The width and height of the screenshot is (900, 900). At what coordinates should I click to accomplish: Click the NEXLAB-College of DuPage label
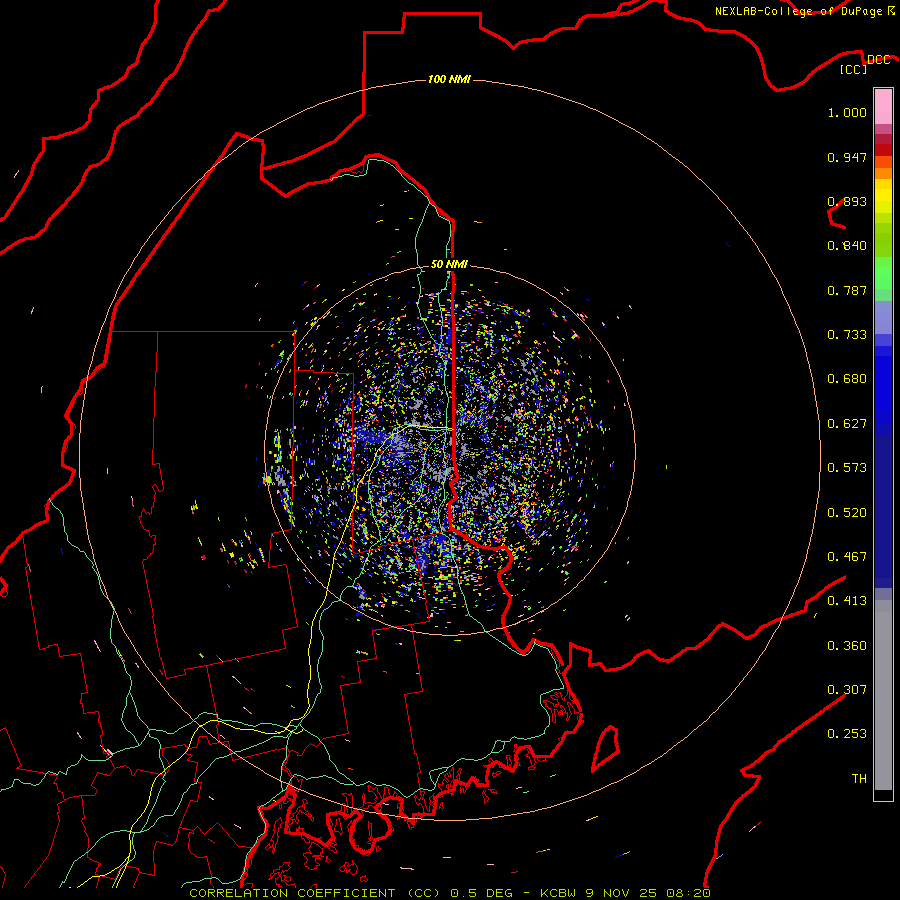(798, 11)
